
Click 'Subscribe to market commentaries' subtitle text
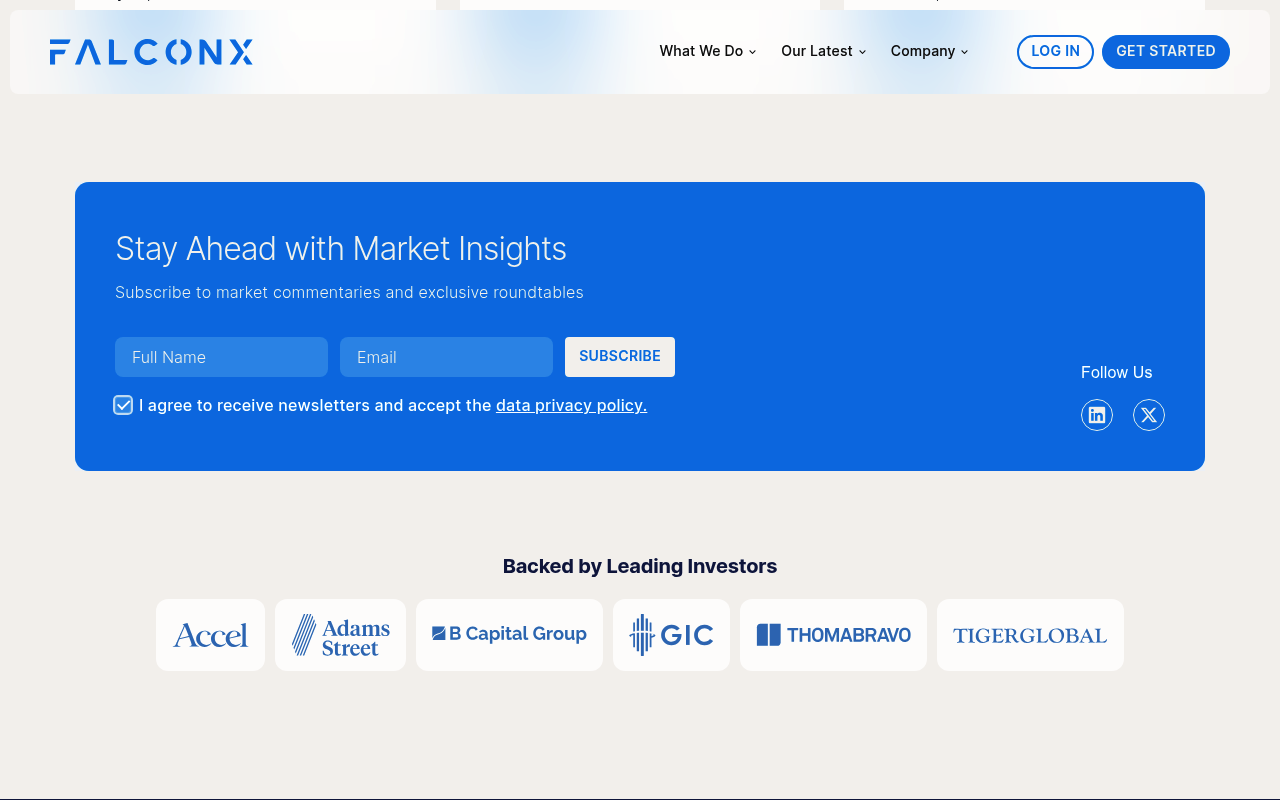(349, 293)
